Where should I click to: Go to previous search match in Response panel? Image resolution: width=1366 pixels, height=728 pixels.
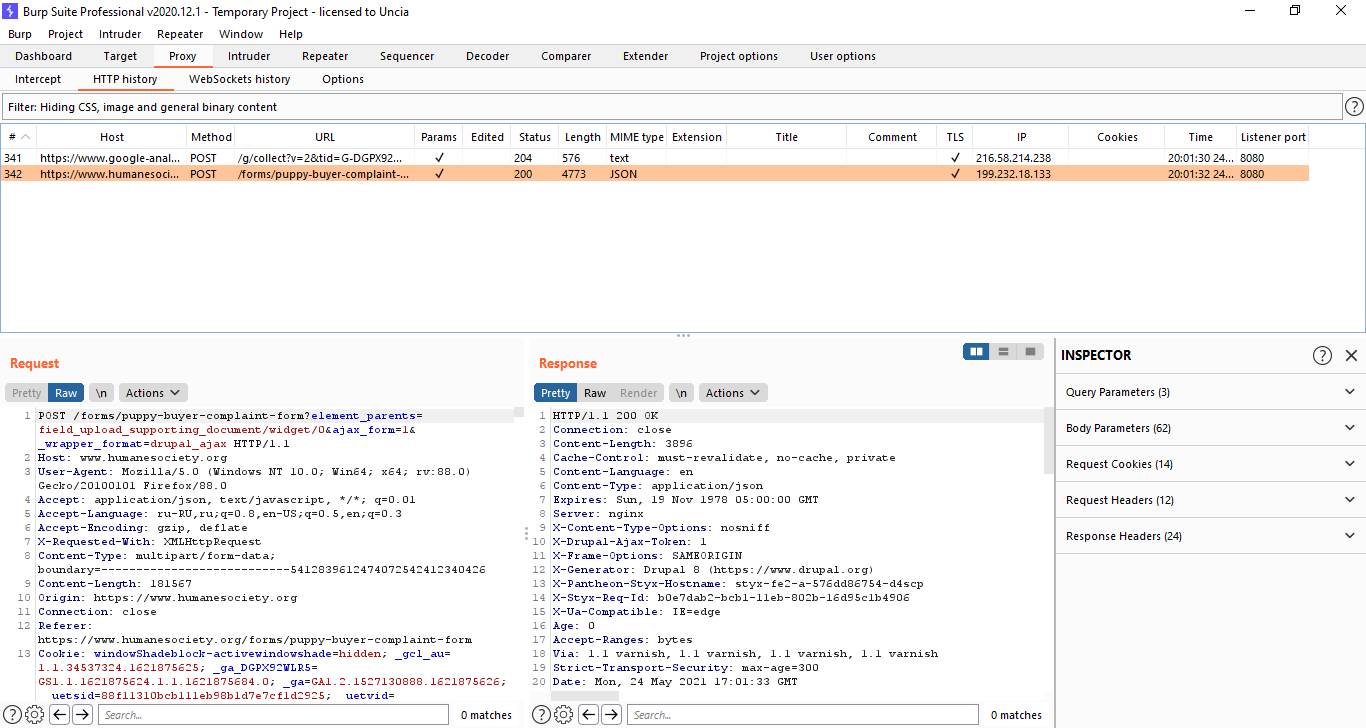(589, 714)
